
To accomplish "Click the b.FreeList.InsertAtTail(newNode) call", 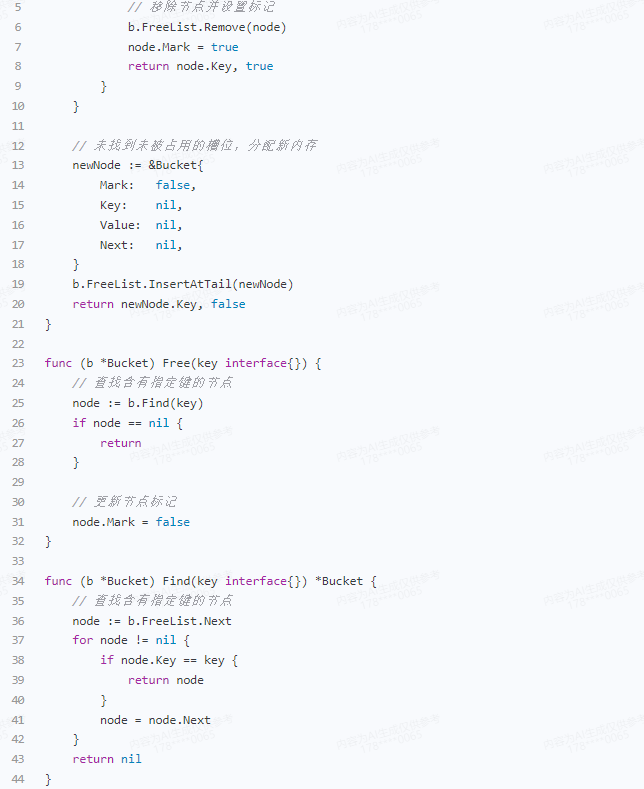I will (183, 284).
